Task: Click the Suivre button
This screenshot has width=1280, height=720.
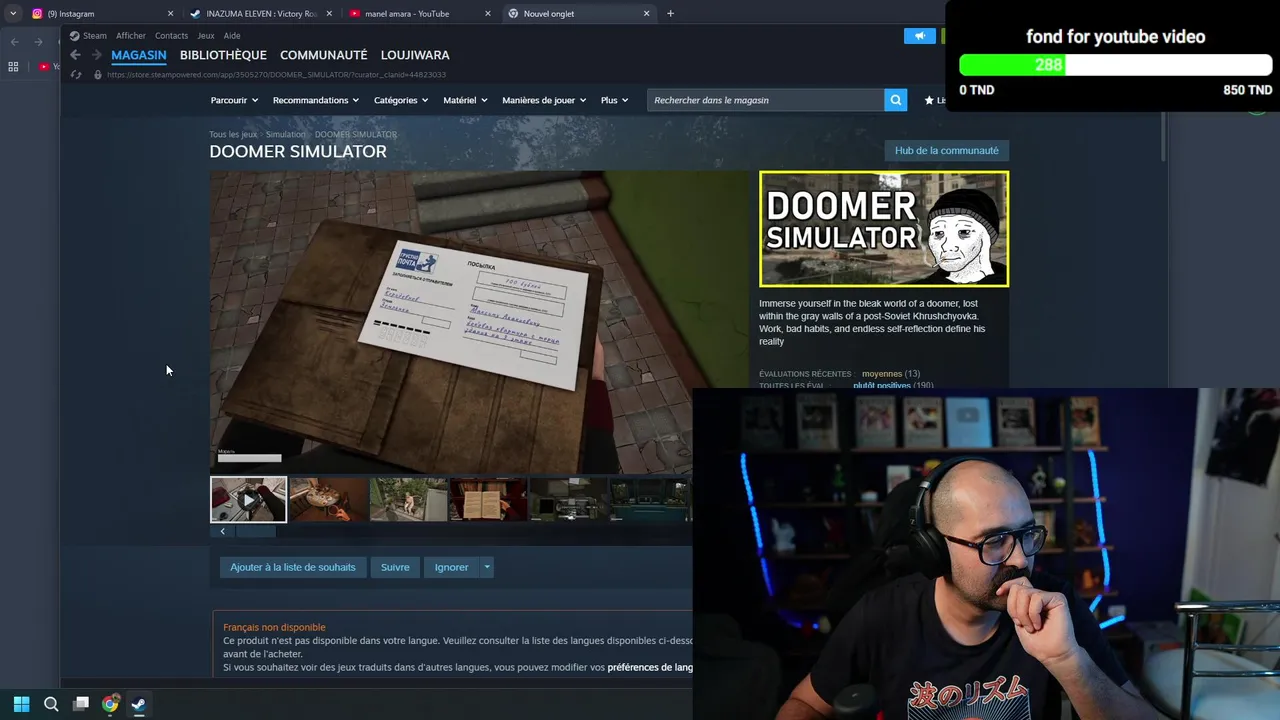Action: [395, 567]
